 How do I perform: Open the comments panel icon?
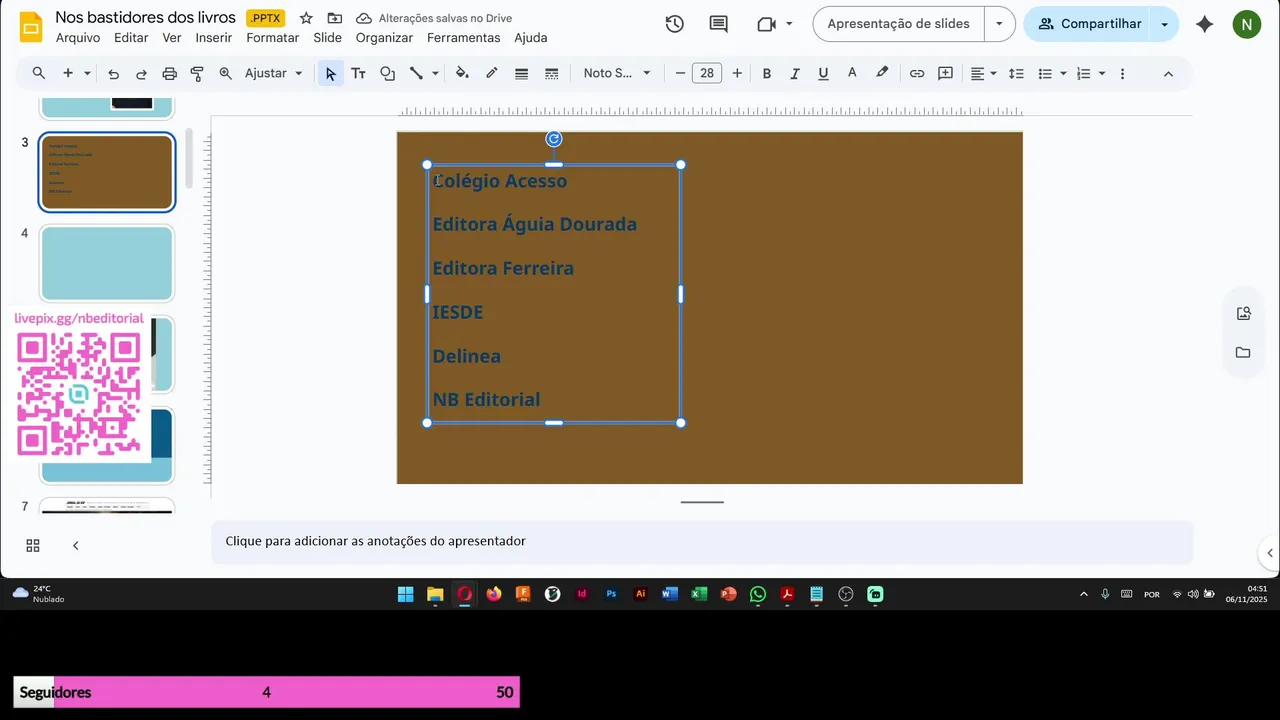(x=718, y=24)
